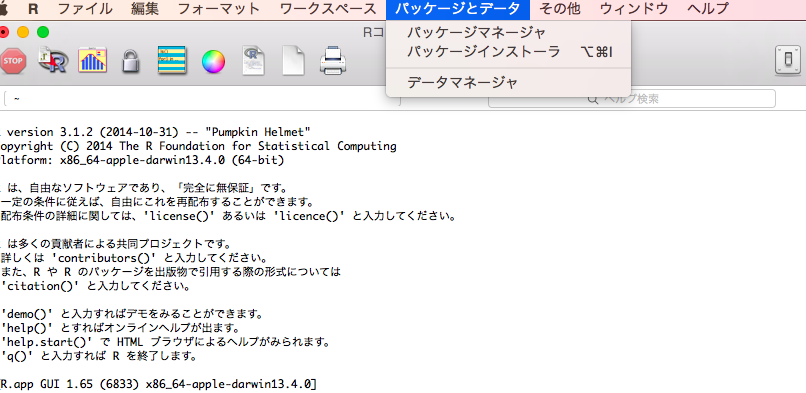Click the ヘルプ検索 search field
This screenshot has width=806, height=393.
(x=632, y=98)
